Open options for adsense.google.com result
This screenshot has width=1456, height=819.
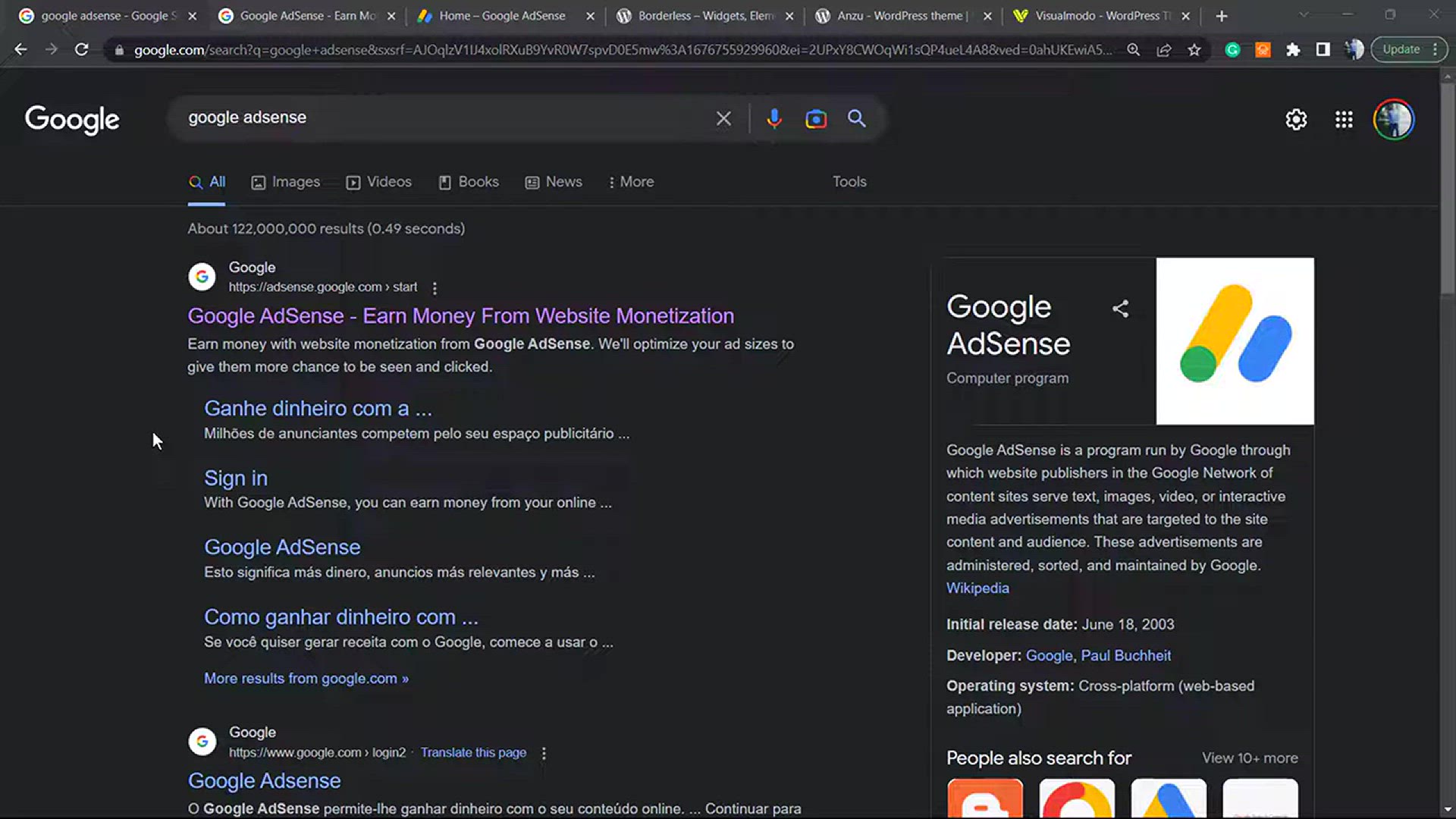(435, 288)
